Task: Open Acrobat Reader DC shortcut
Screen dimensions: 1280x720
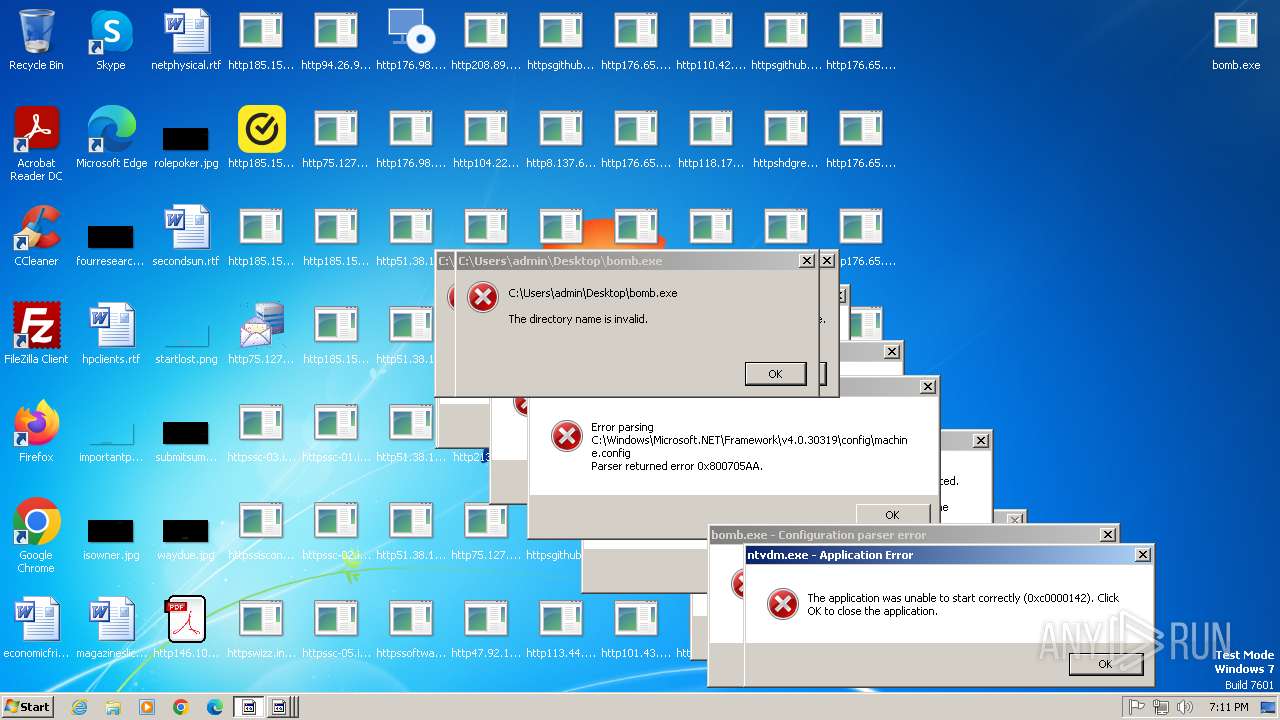Action: 36,144
